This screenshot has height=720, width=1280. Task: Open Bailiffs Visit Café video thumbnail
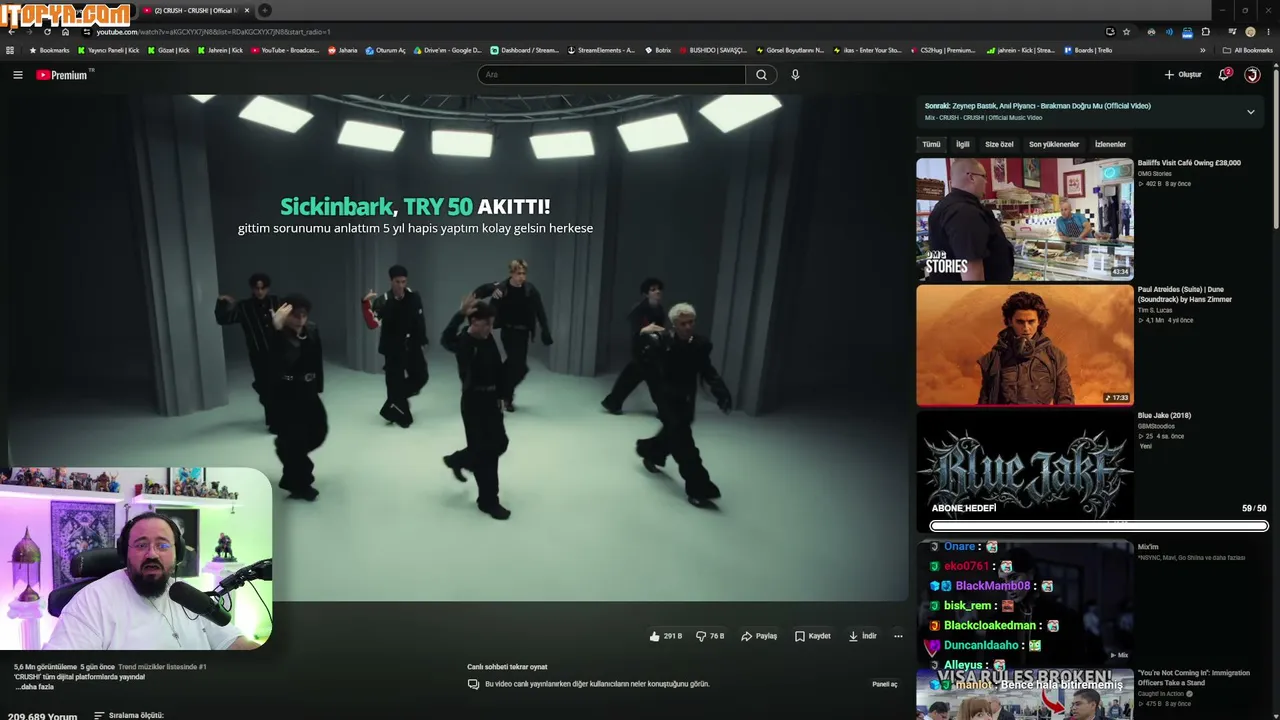[1025, 219]
